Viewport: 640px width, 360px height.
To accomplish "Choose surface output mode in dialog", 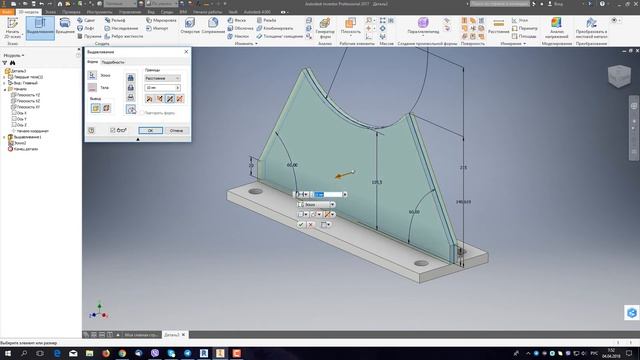I will (x=106, y=108).
